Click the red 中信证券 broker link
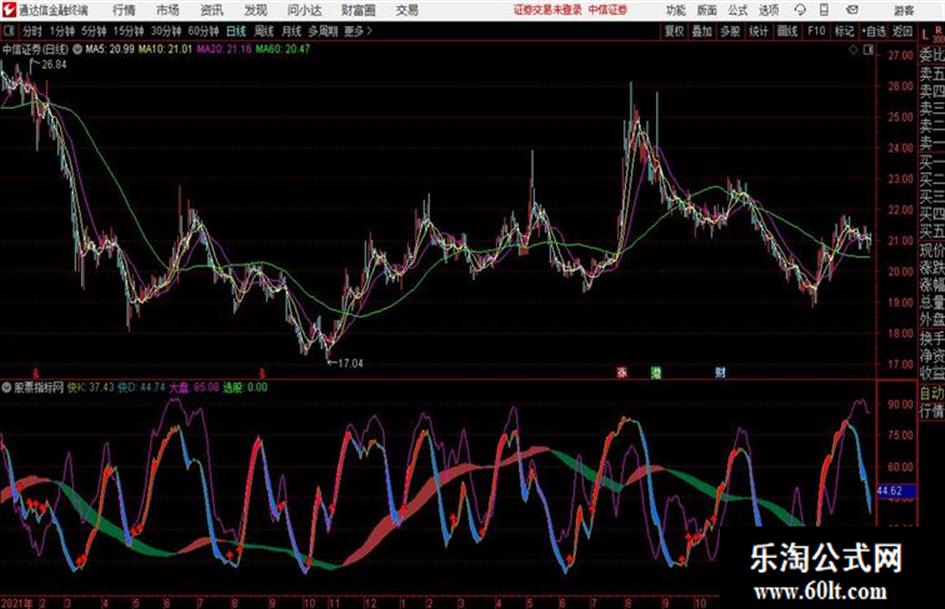The height and width of the screenshot is (609, 945). point(608,10)
